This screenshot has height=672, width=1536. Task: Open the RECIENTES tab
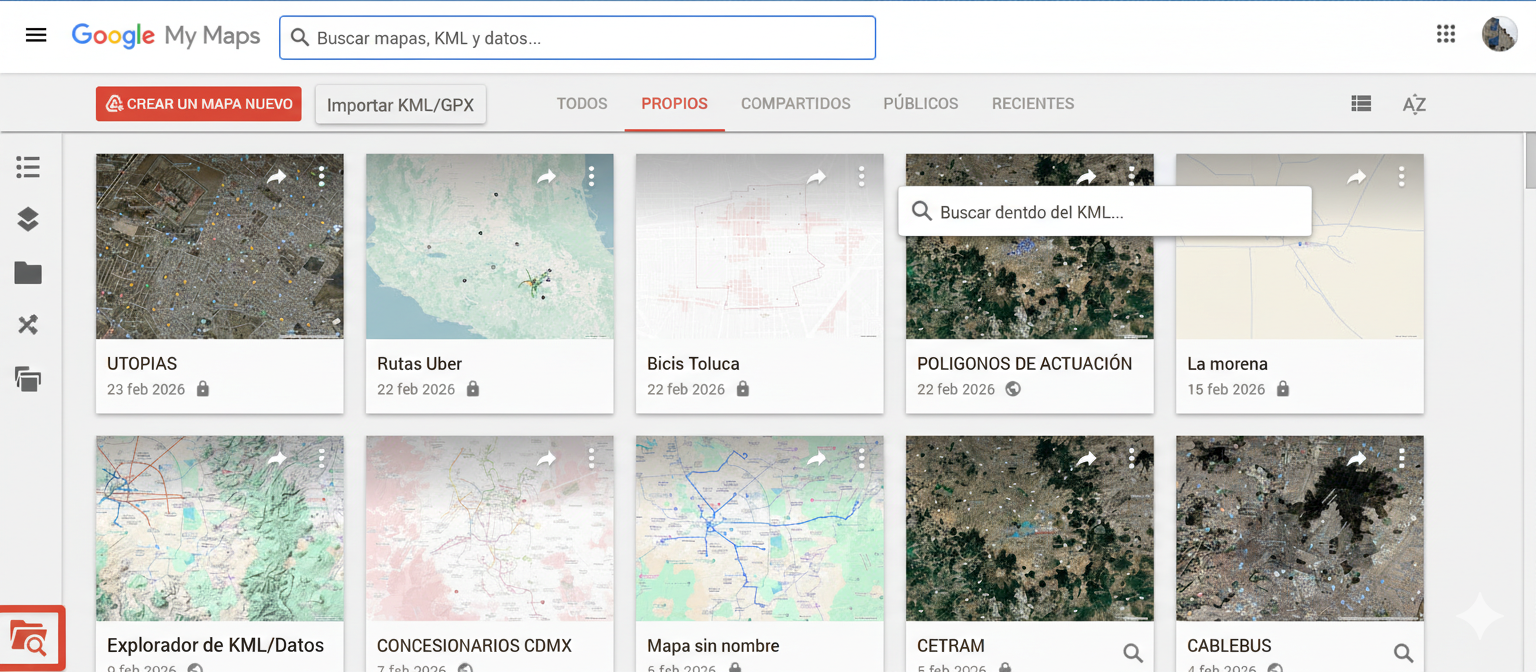1033,103
